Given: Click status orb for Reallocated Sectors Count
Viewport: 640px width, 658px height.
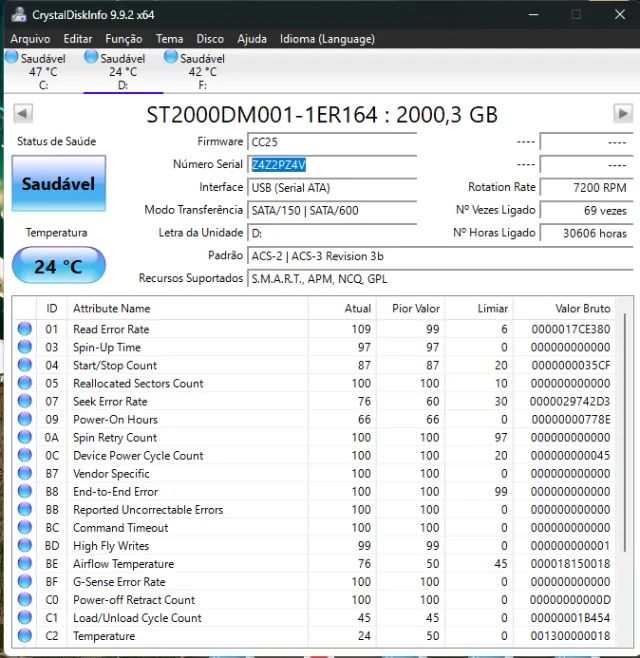Looking at the screenshot, I should coord(25,383).
